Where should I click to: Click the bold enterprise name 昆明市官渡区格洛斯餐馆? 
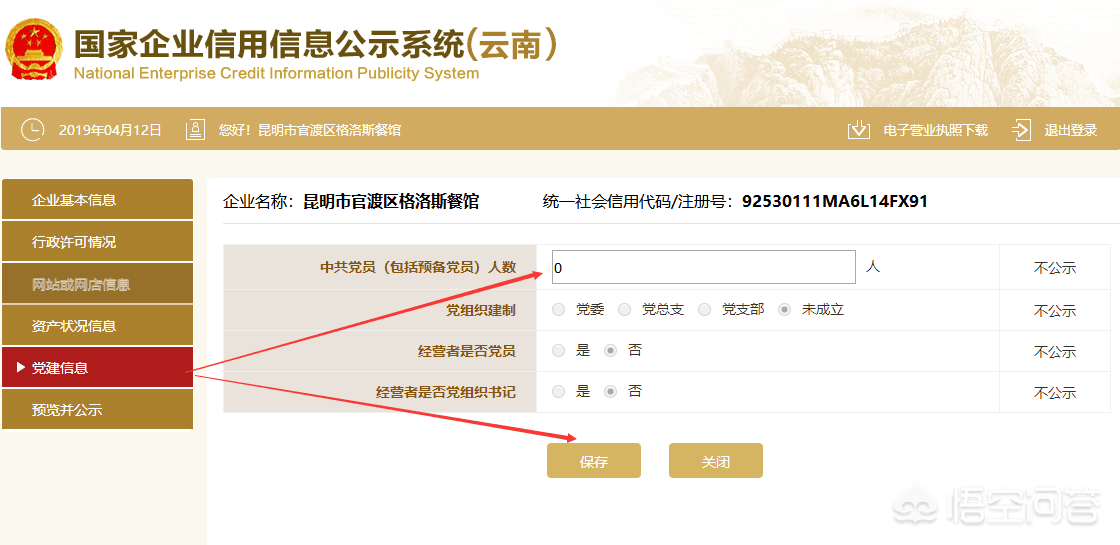(x=391, y=201)
